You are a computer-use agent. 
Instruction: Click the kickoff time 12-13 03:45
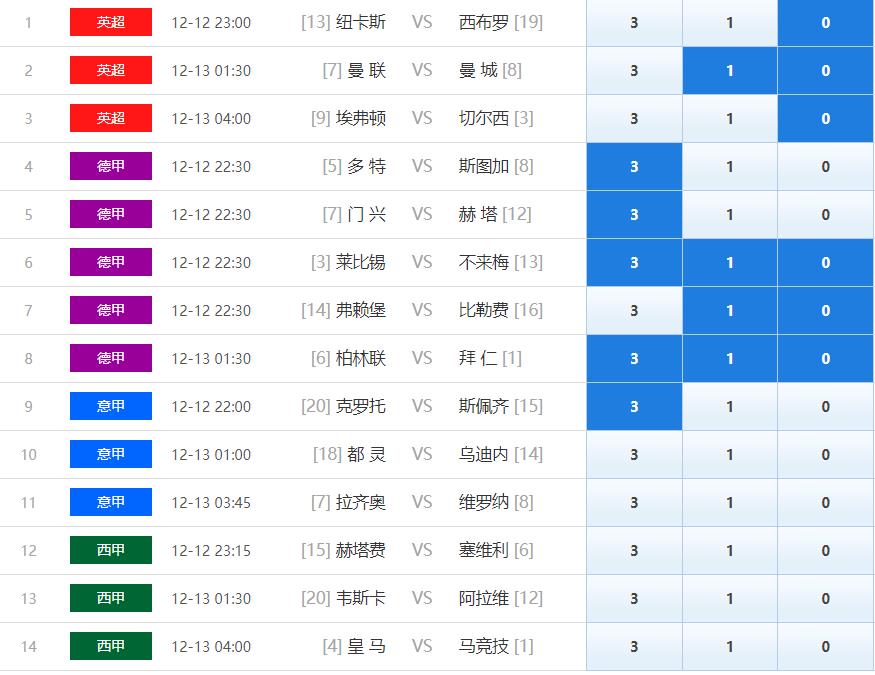point(211,503)
